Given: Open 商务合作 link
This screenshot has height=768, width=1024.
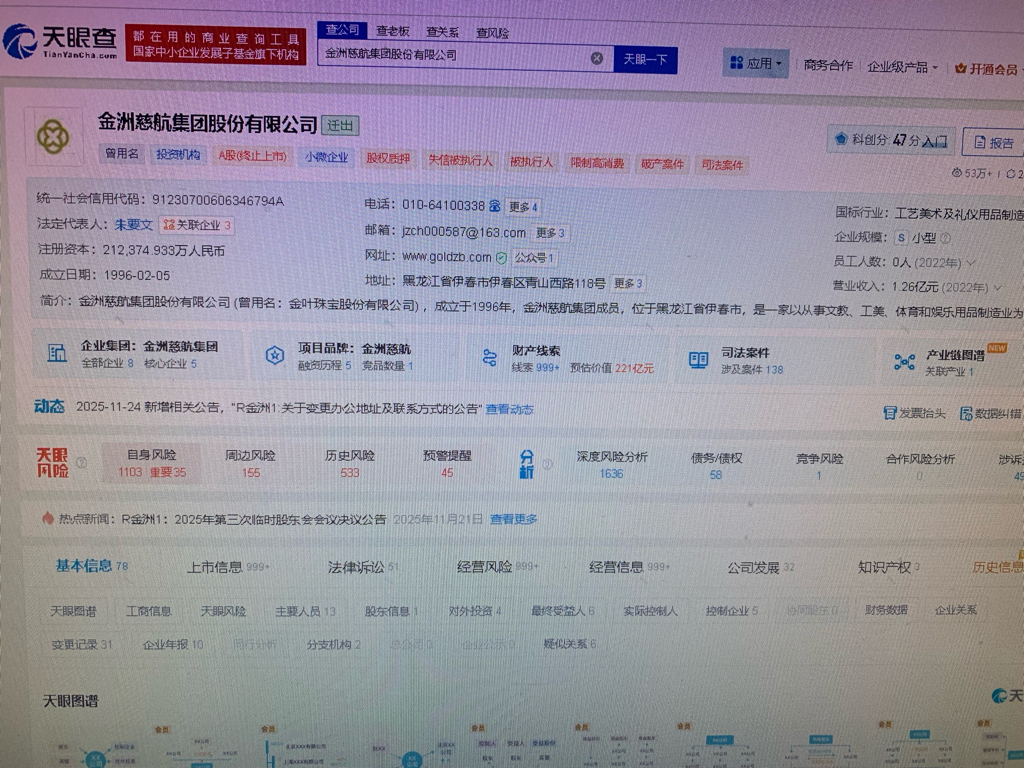Looking at the screenshot, I should click(828, 65).
